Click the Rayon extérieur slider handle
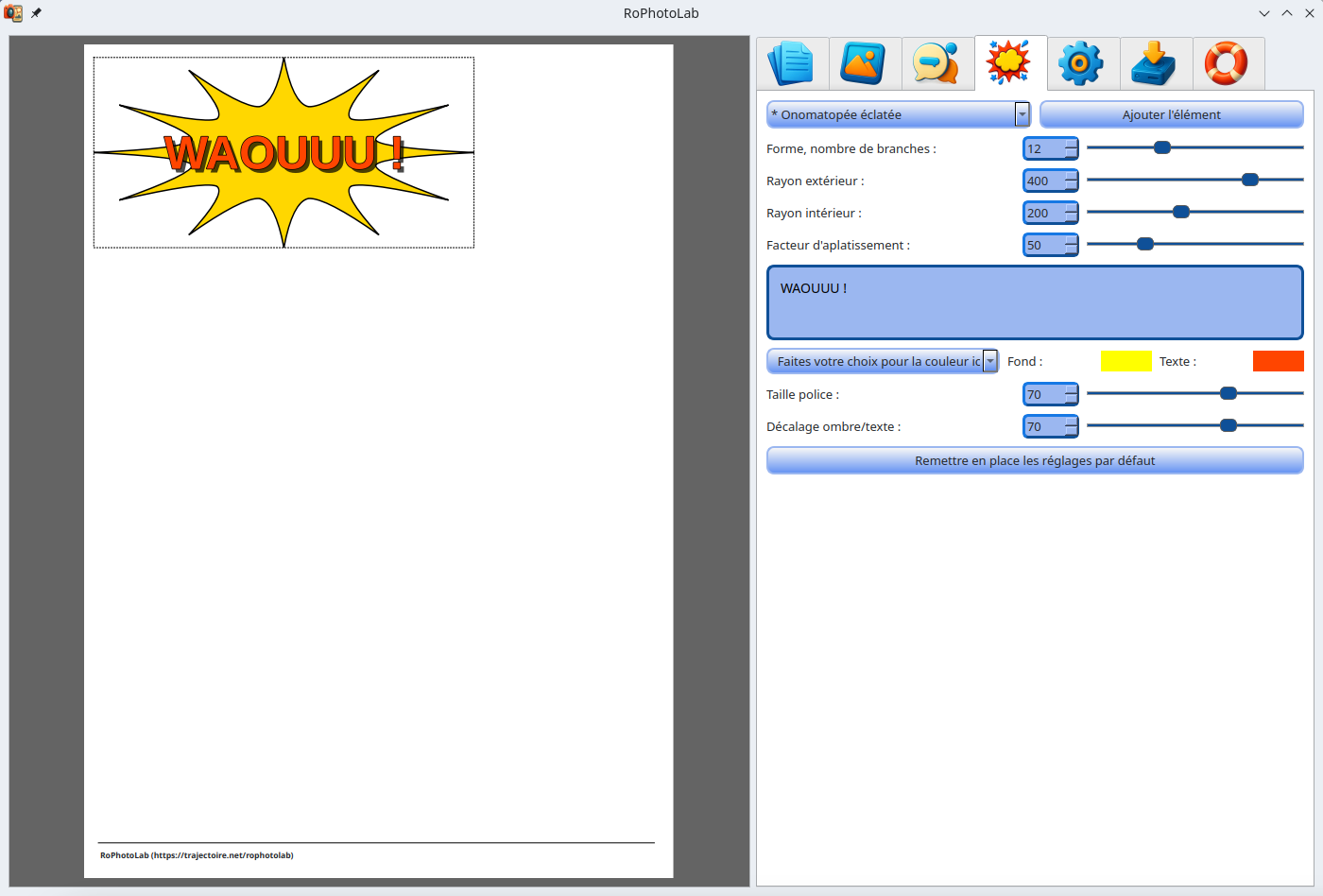 [x=1249, y=180]
